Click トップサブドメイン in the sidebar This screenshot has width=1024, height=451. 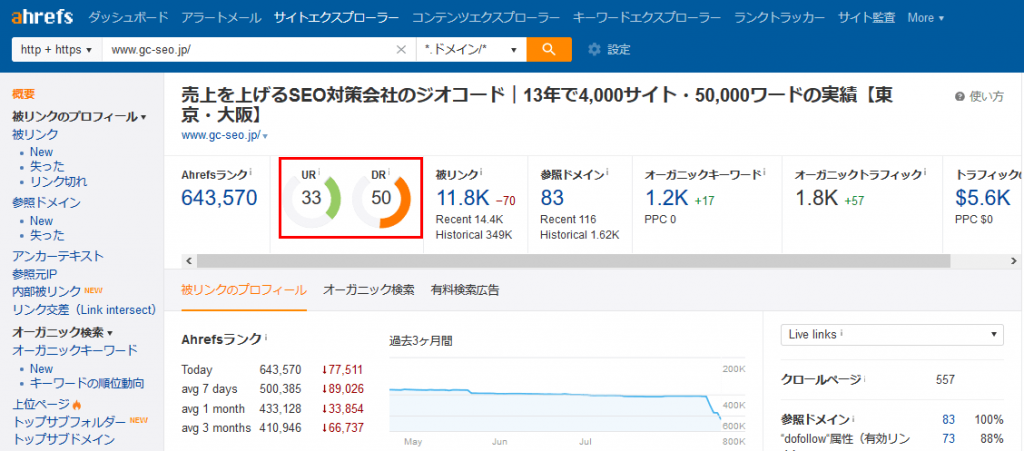63,439
